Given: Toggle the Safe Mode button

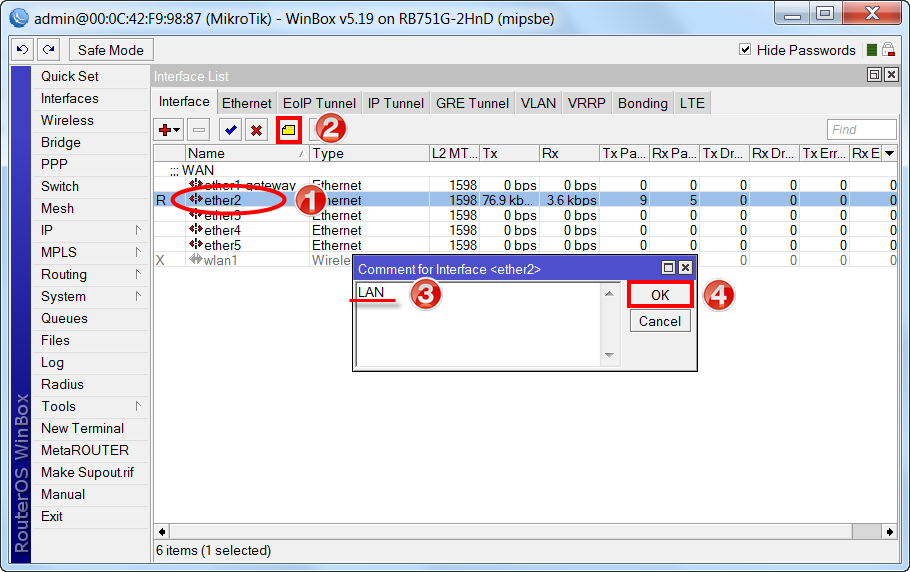Looking at the screenshot, I should (111, 50).
